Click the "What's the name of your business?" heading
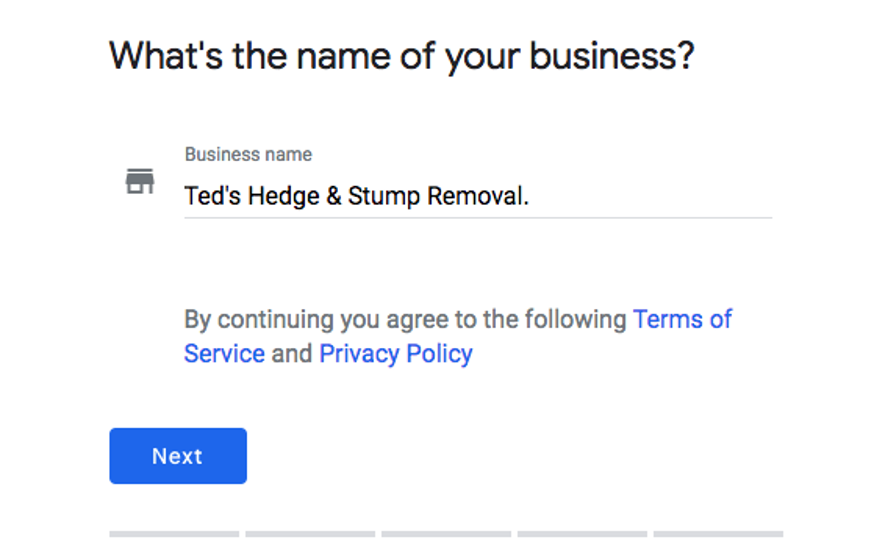Screen dimensions: 874x550 [402, 57]
